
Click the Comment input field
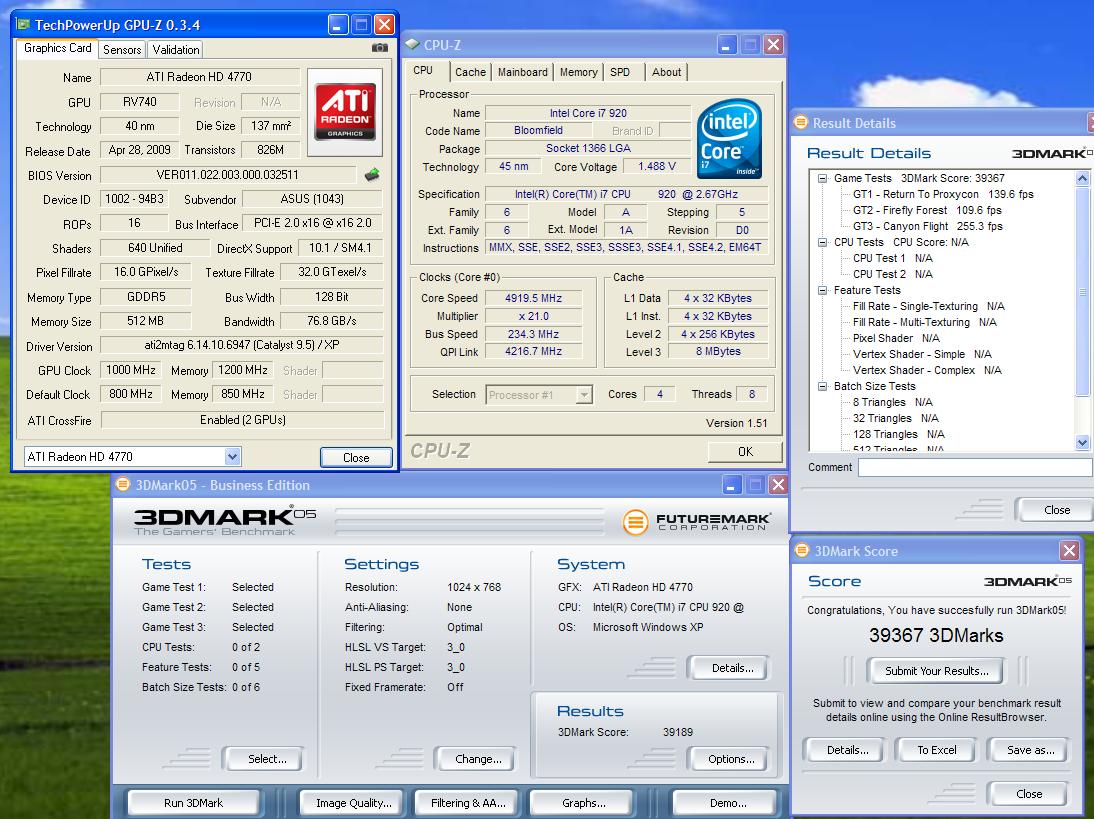pos(975,467)
